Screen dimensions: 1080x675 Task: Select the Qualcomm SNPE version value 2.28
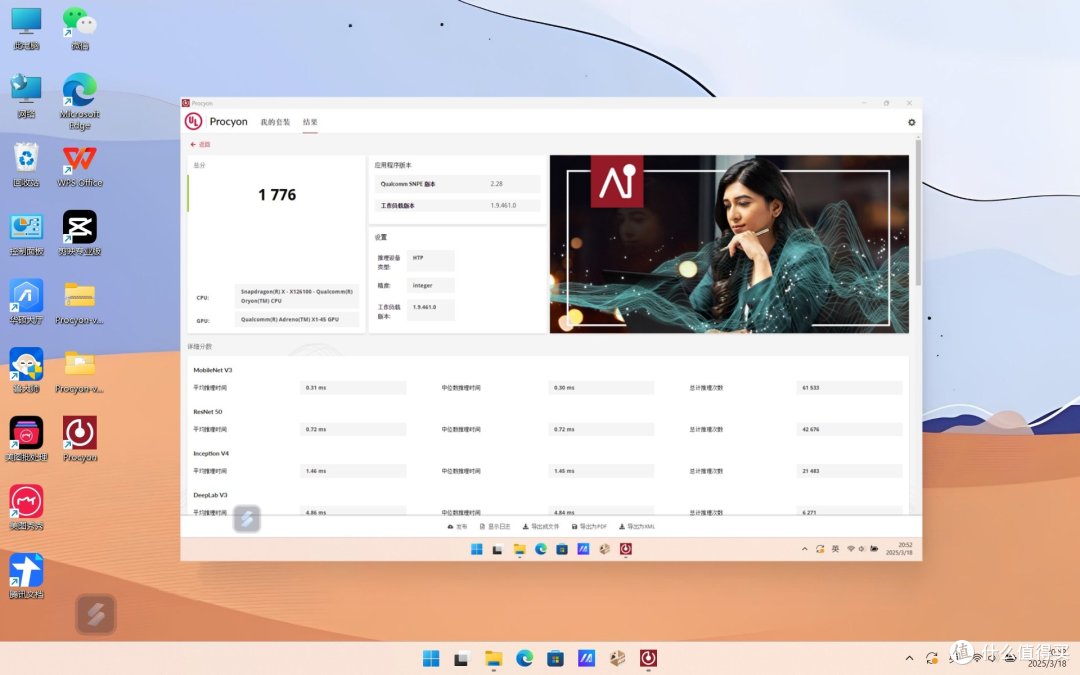[497, 184]
